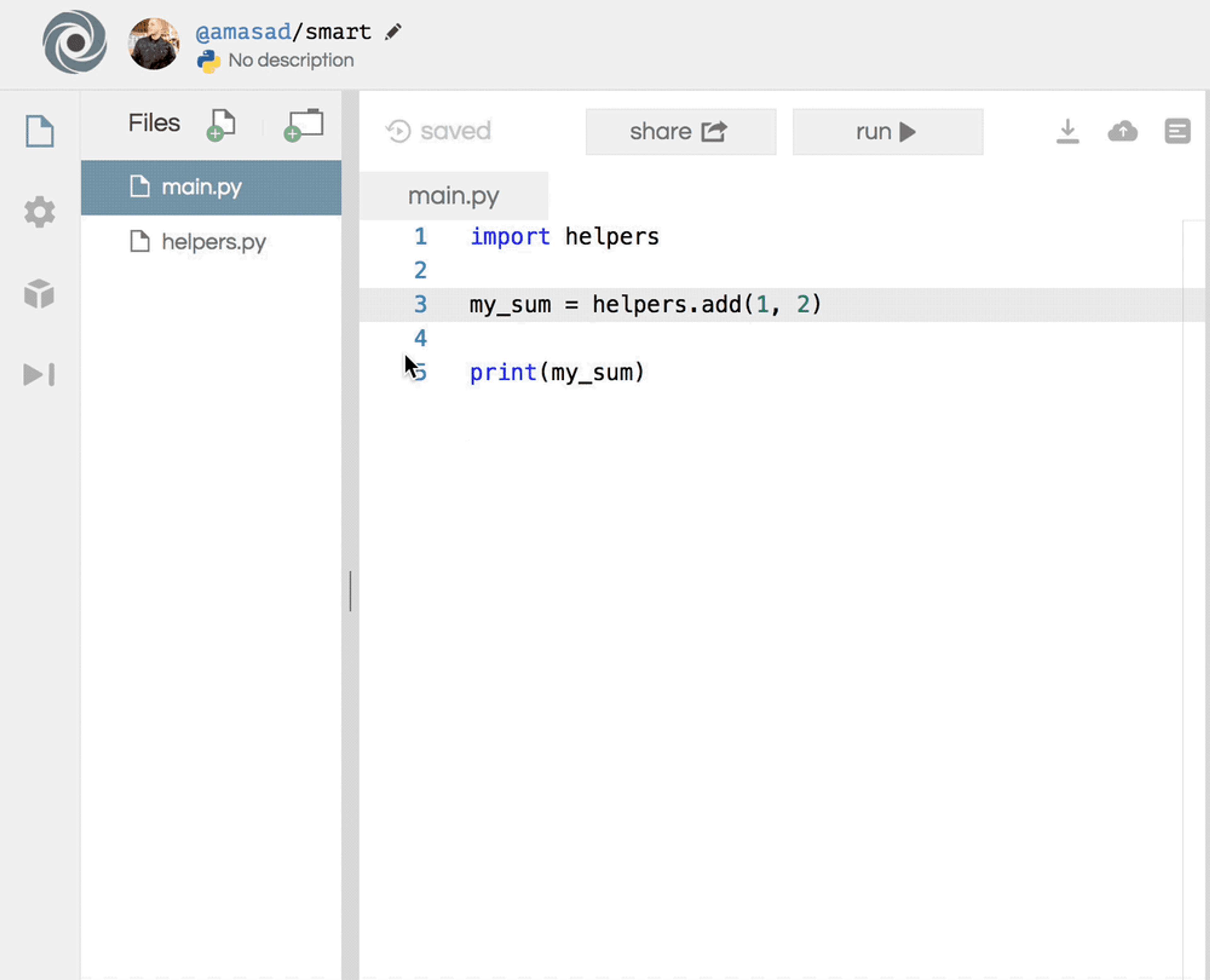Open the packages cube icon

[x=39, y=294]
